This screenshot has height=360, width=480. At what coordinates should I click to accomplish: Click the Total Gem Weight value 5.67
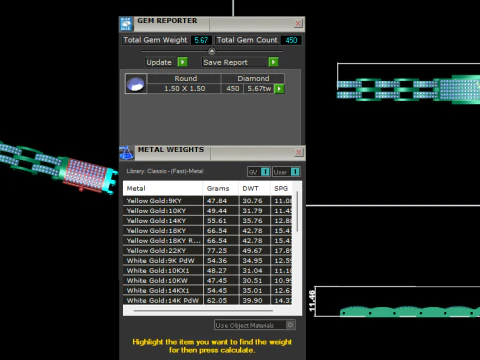pos(201,40)
